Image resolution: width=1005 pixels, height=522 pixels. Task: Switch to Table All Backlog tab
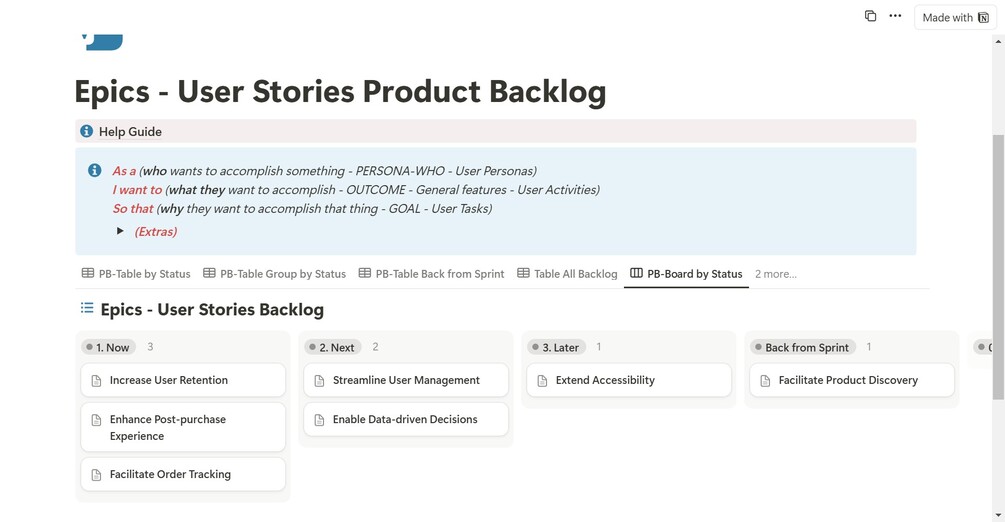point(567,274)
